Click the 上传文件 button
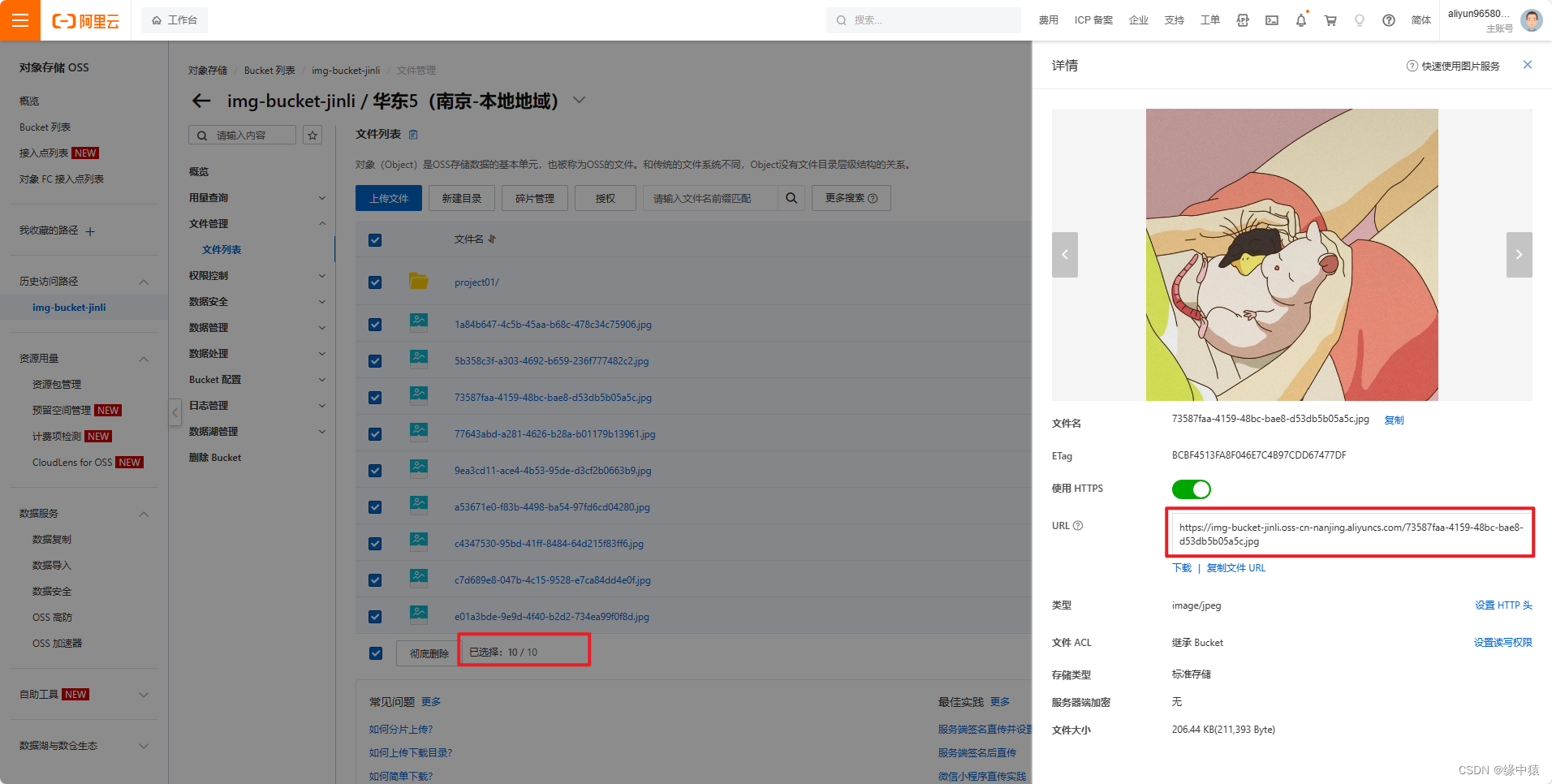Screen dimensions: 1552x784 click(389, 198)
